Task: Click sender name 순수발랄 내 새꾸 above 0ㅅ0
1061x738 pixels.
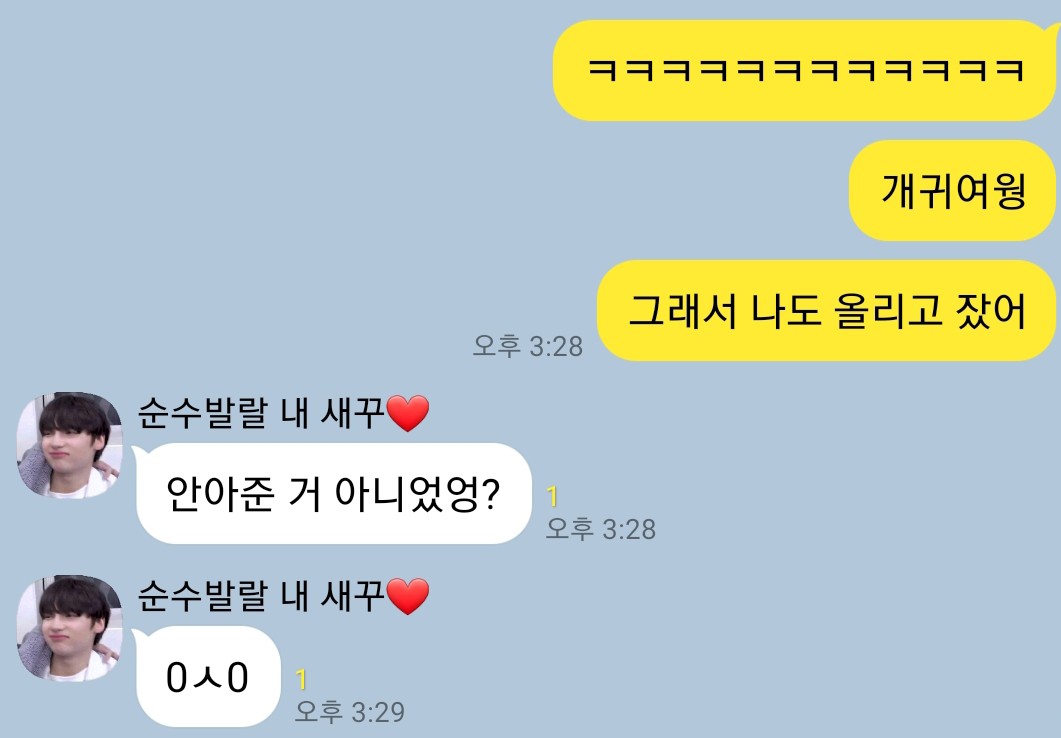Action: (x=284, y=596)
